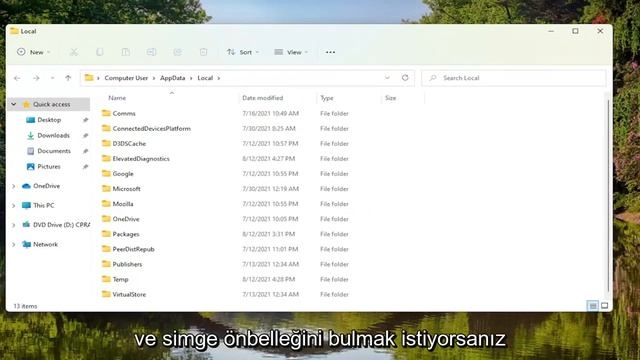This screenshot has width=640, height=360.
Task: Expand address bar history dropdown
Action: tap(387, 78)
